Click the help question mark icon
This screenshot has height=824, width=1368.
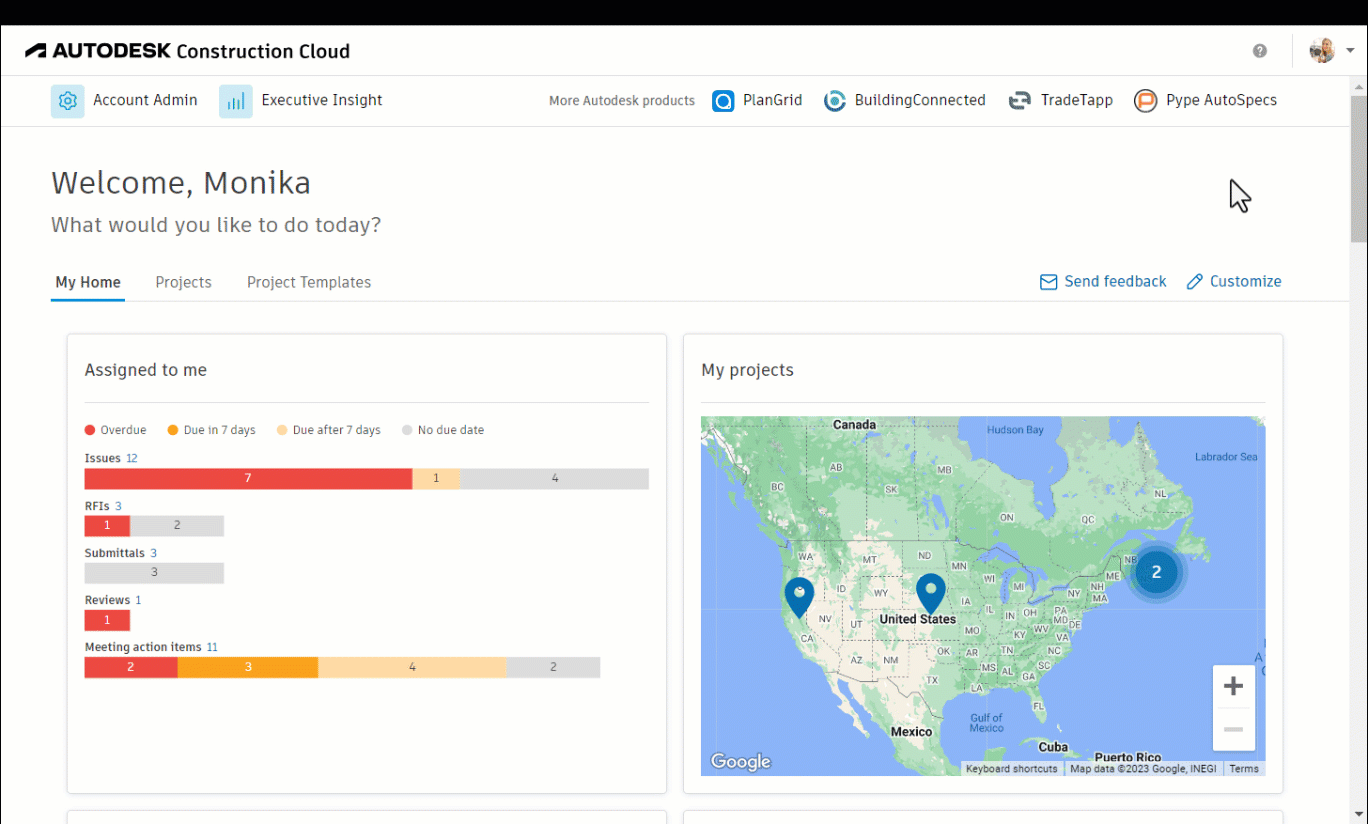[x=1260, y=51]
